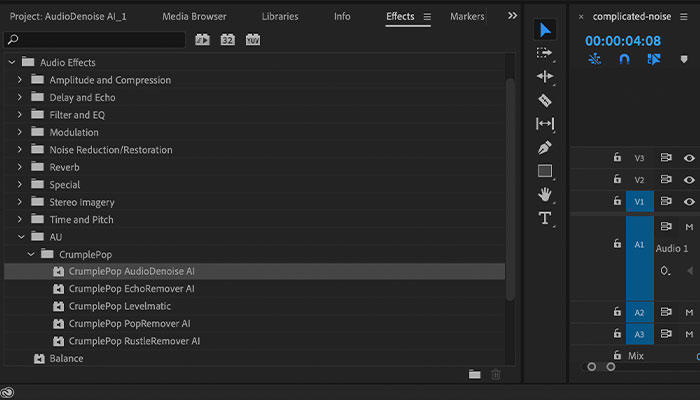Switch to the Project: AudioDenoise AI_1 tab
700x400 pixels.
pos(68,17)
